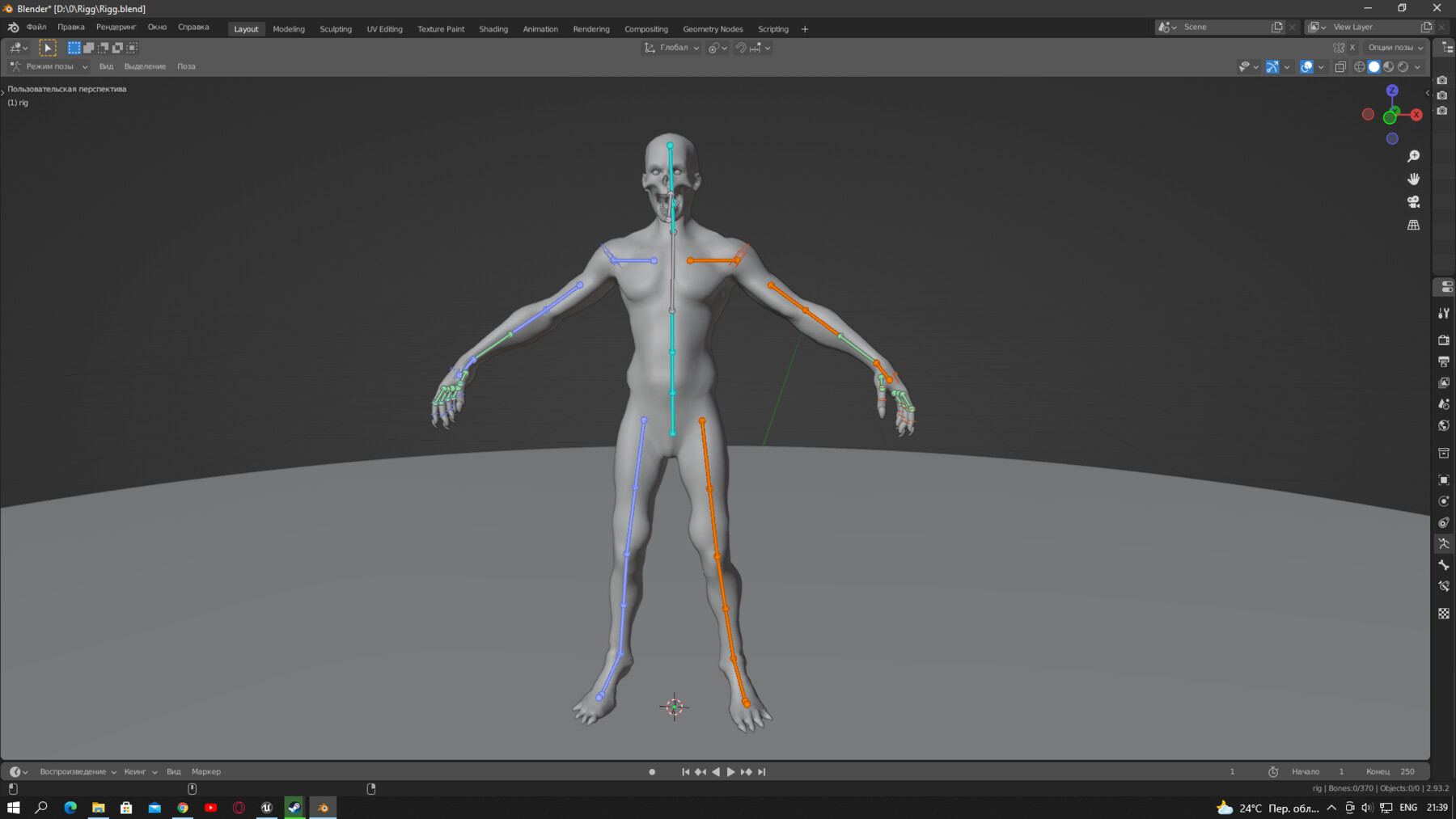Select the active Tweak/Select tool in toolbar
Image resolution: width=1456 pixels, height=819 pixels.
point(48,48)
